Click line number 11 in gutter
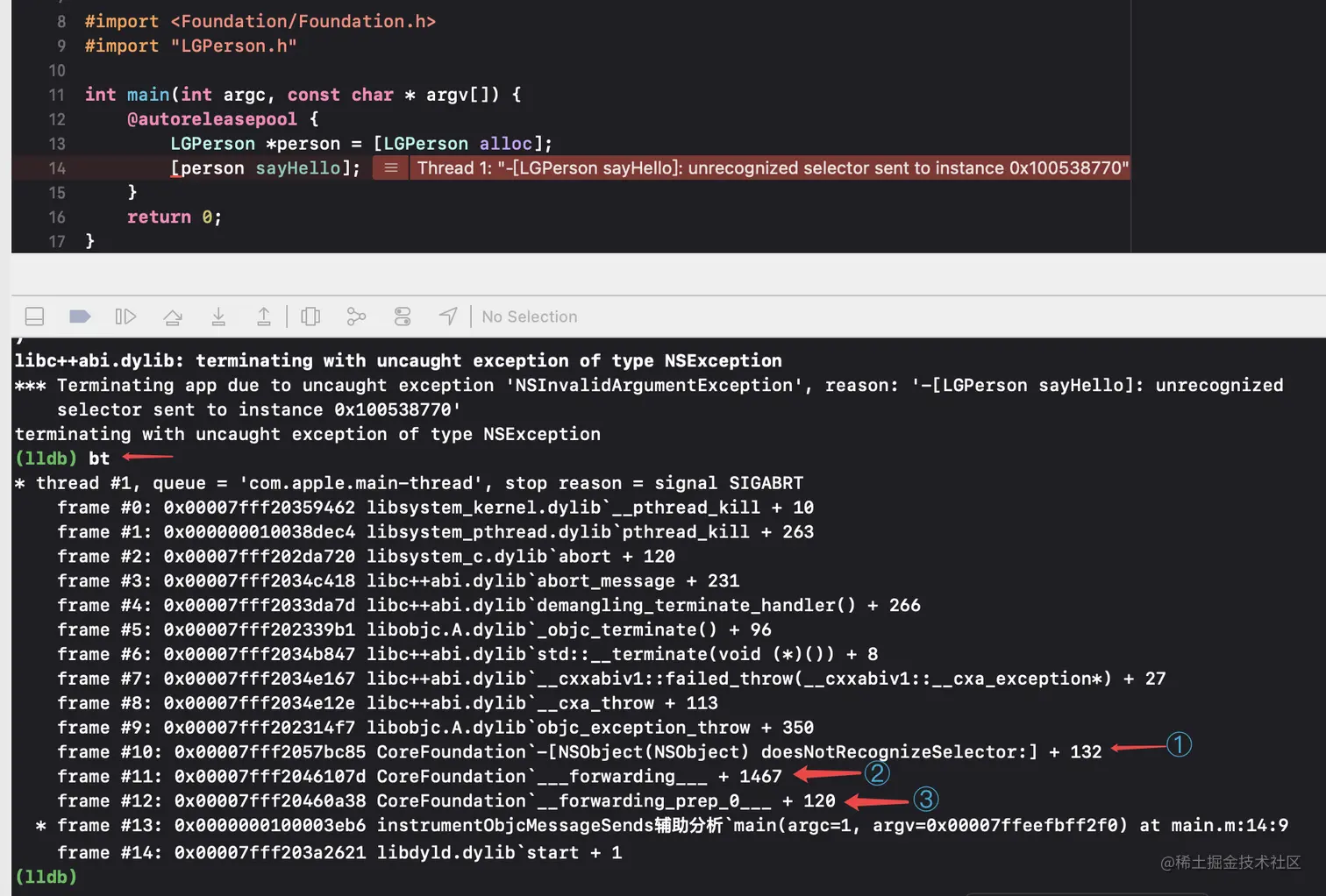 57,95
